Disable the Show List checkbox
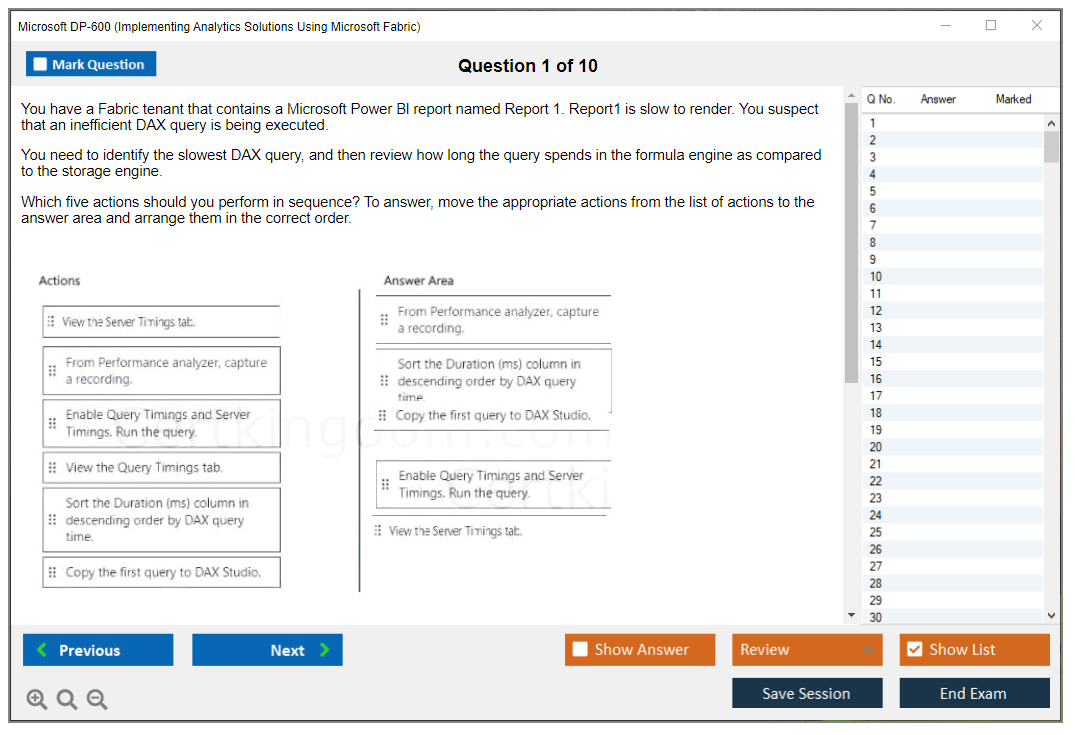 (914, 650)
